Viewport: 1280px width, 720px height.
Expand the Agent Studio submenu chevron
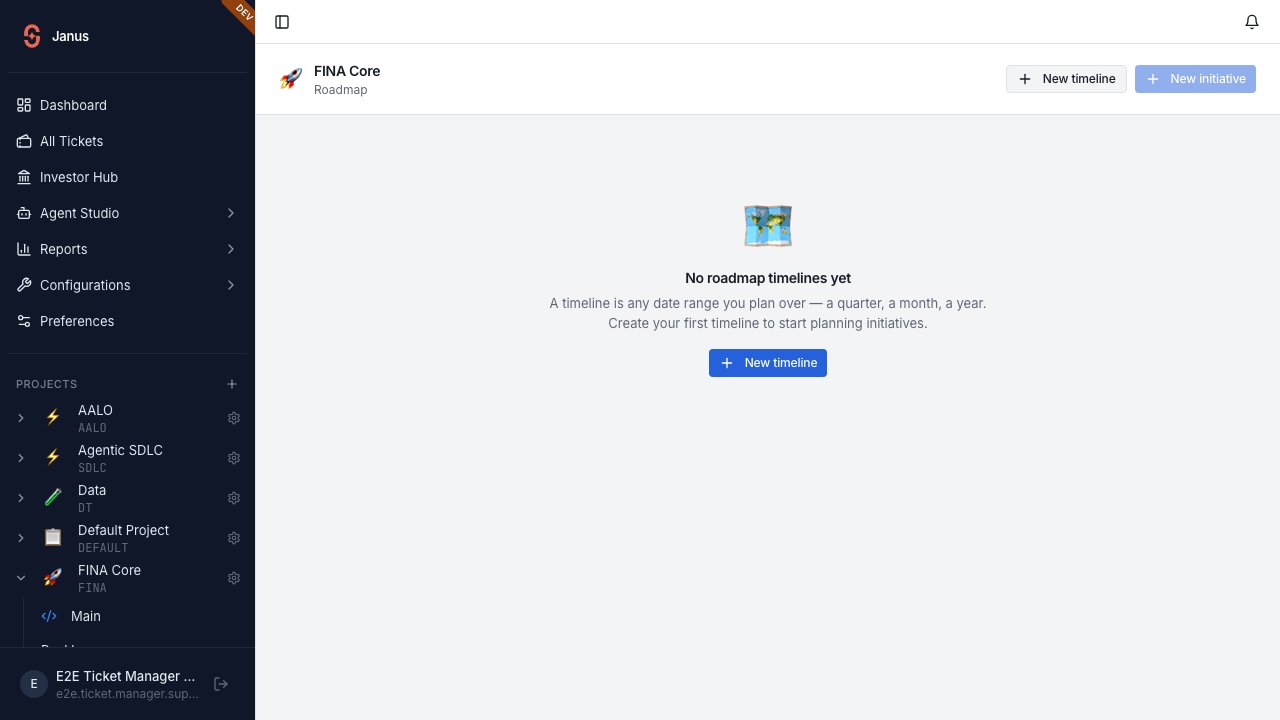(x=231, y=213)
